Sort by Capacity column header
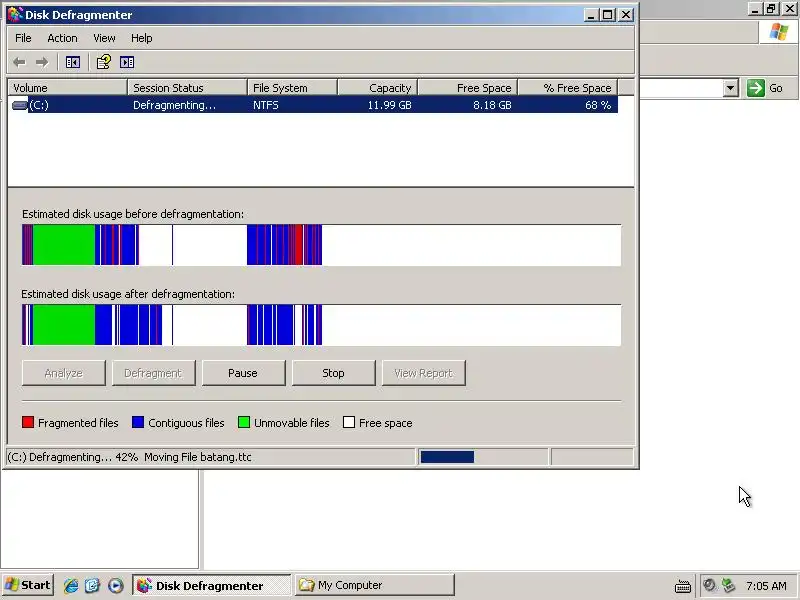This screenshot has width=800, height=600. tap(378, 88)
